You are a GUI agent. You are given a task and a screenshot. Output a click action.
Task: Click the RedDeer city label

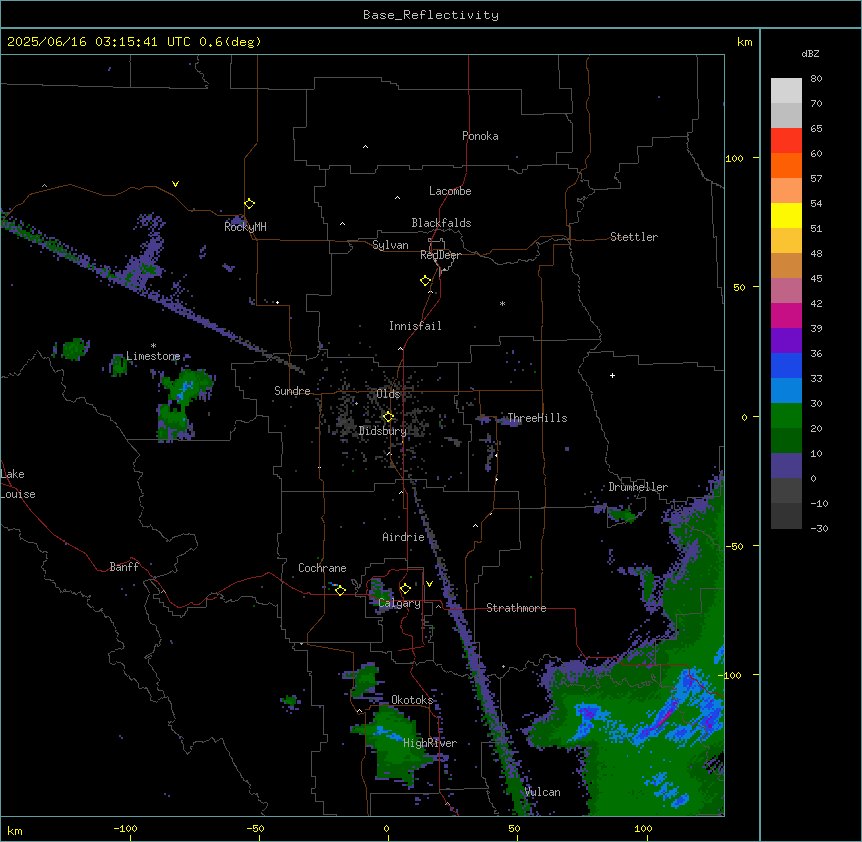(440, 255)
